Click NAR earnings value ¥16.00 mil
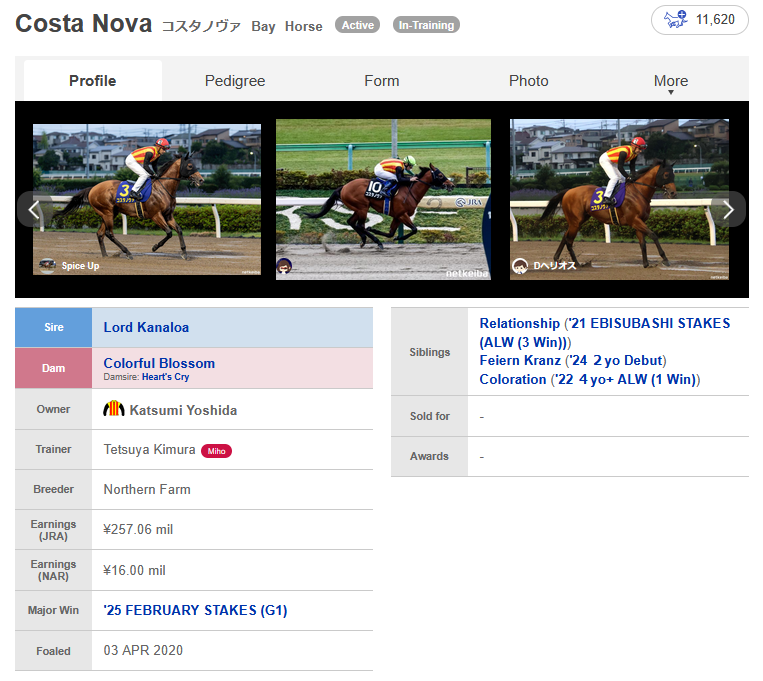Image resolution: width=763 pixels, height=681 pixels. coord(134,571)
